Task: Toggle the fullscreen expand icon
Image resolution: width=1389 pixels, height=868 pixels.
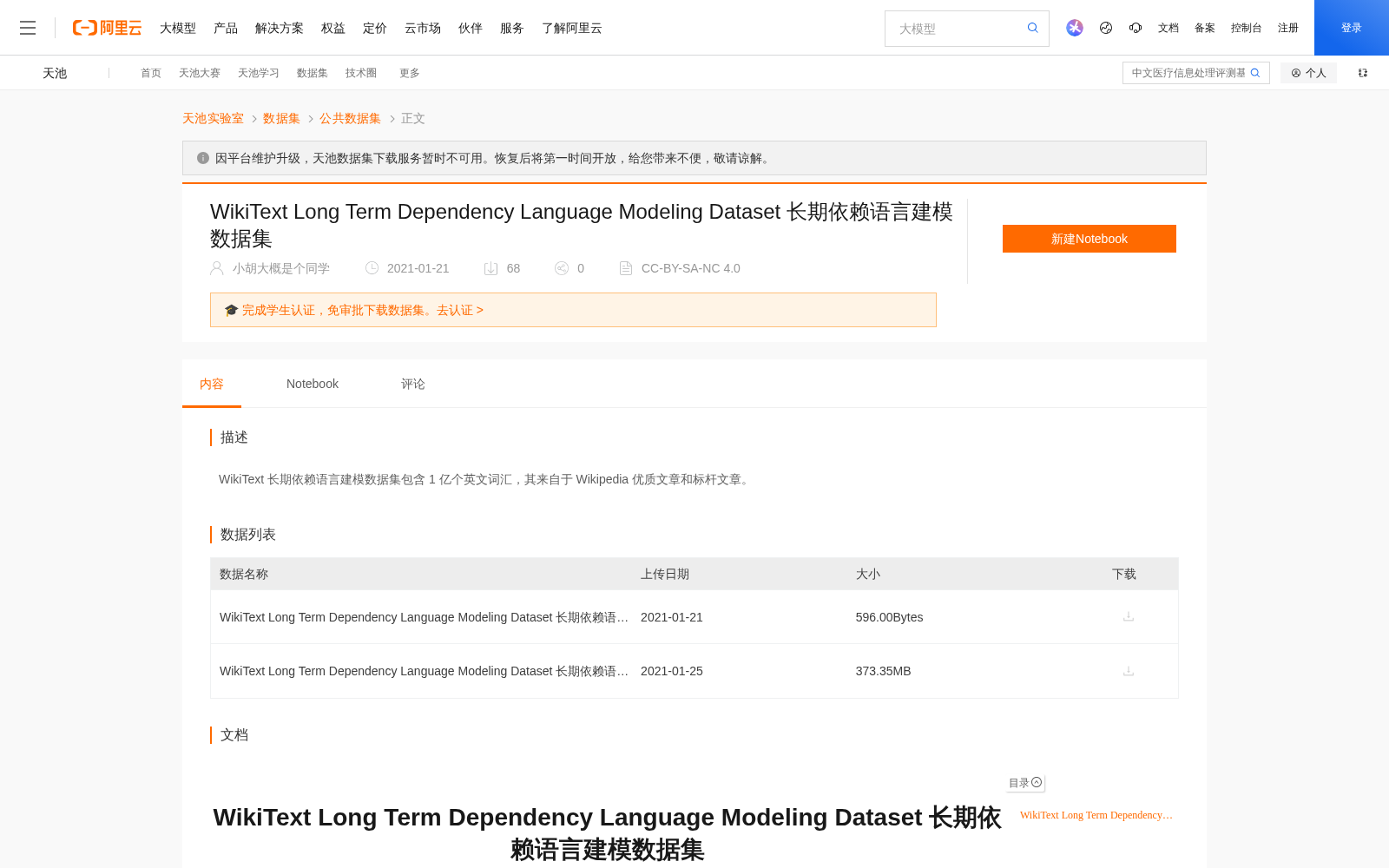Action: pos(1363,73)
